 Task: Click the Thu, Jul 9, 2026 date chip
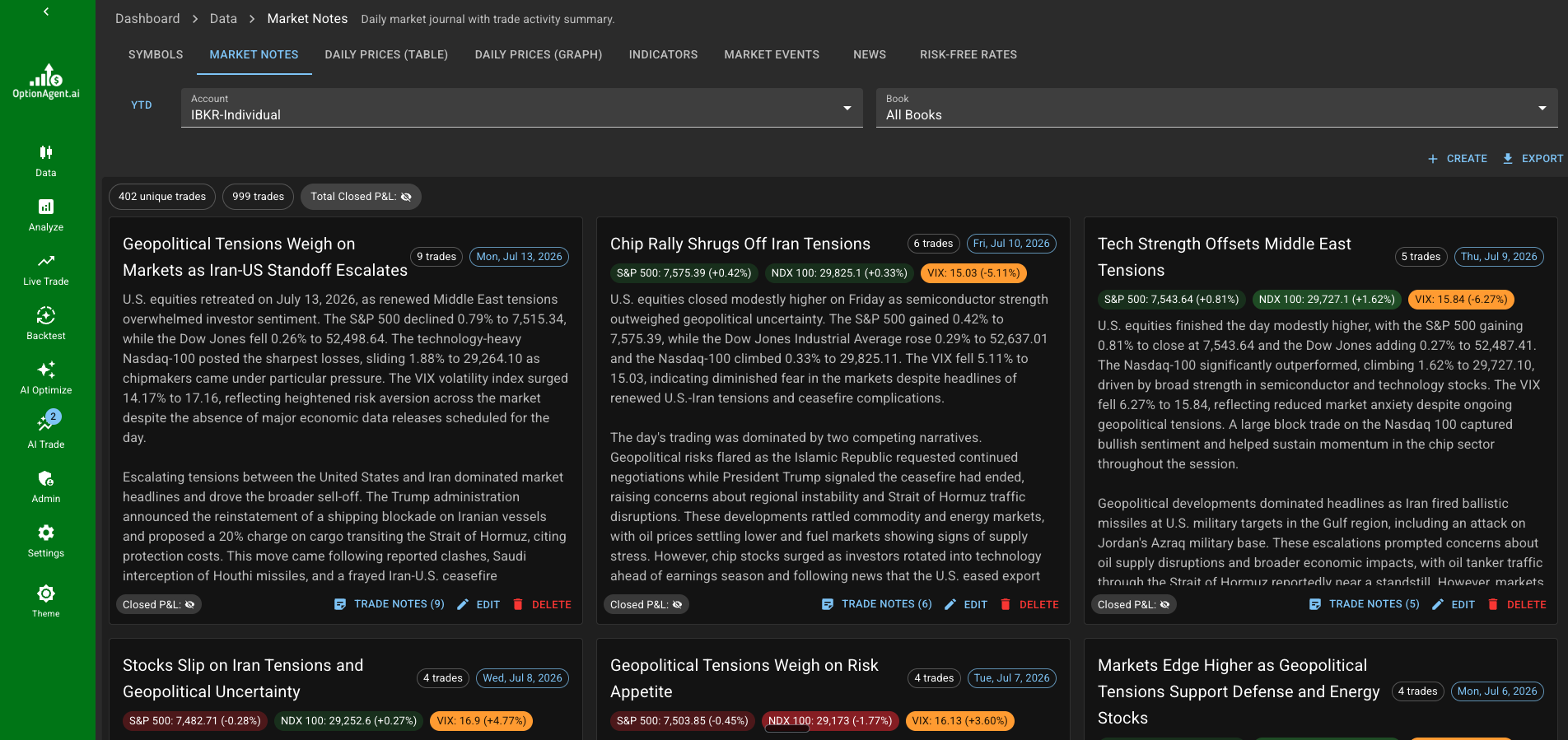[x=1499, y=257]
